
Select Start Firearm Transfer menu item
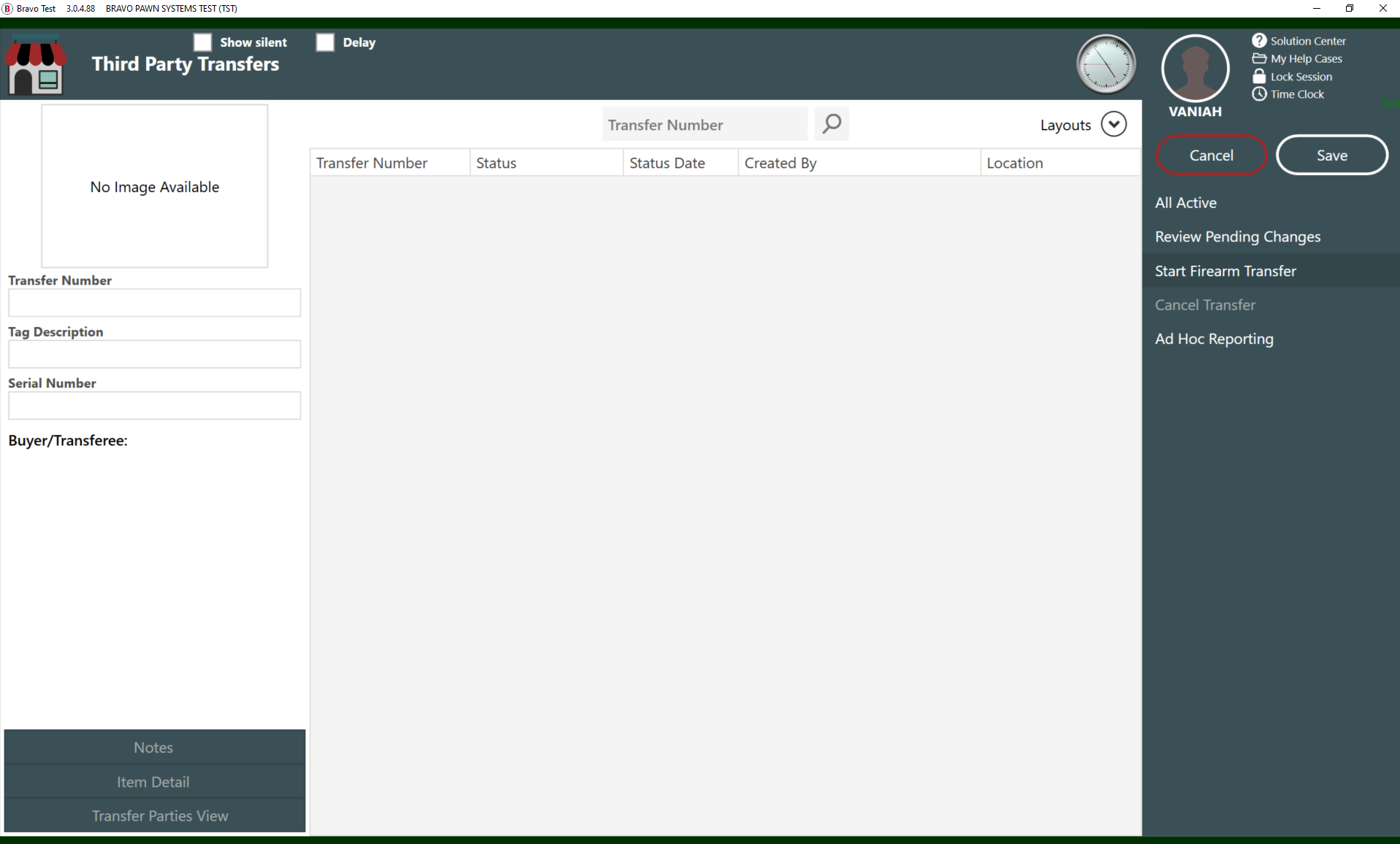[1225, 271]
